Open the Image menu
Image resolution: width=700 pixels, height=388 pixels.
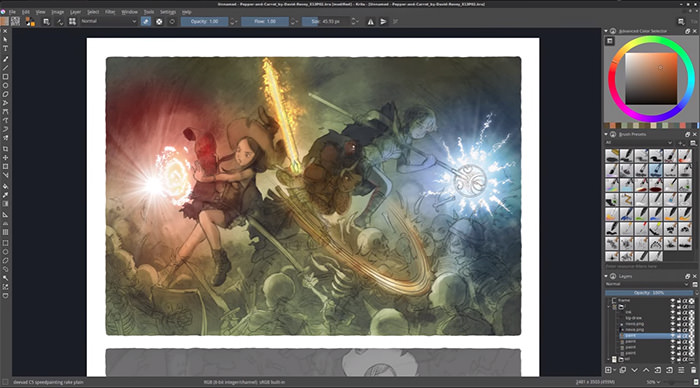(x=58, y=12)
